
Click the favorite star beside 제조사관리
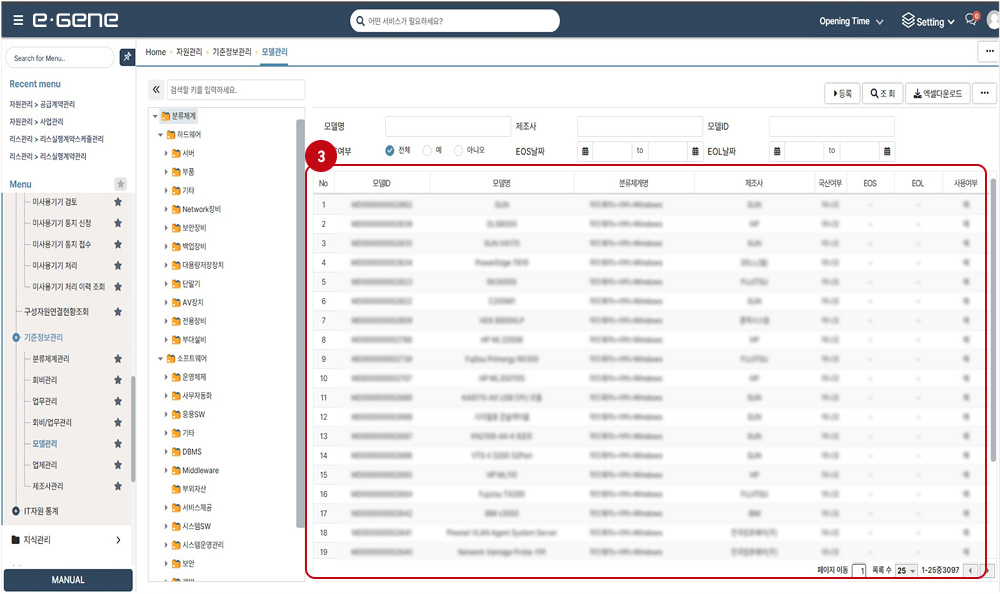(118, 487)
